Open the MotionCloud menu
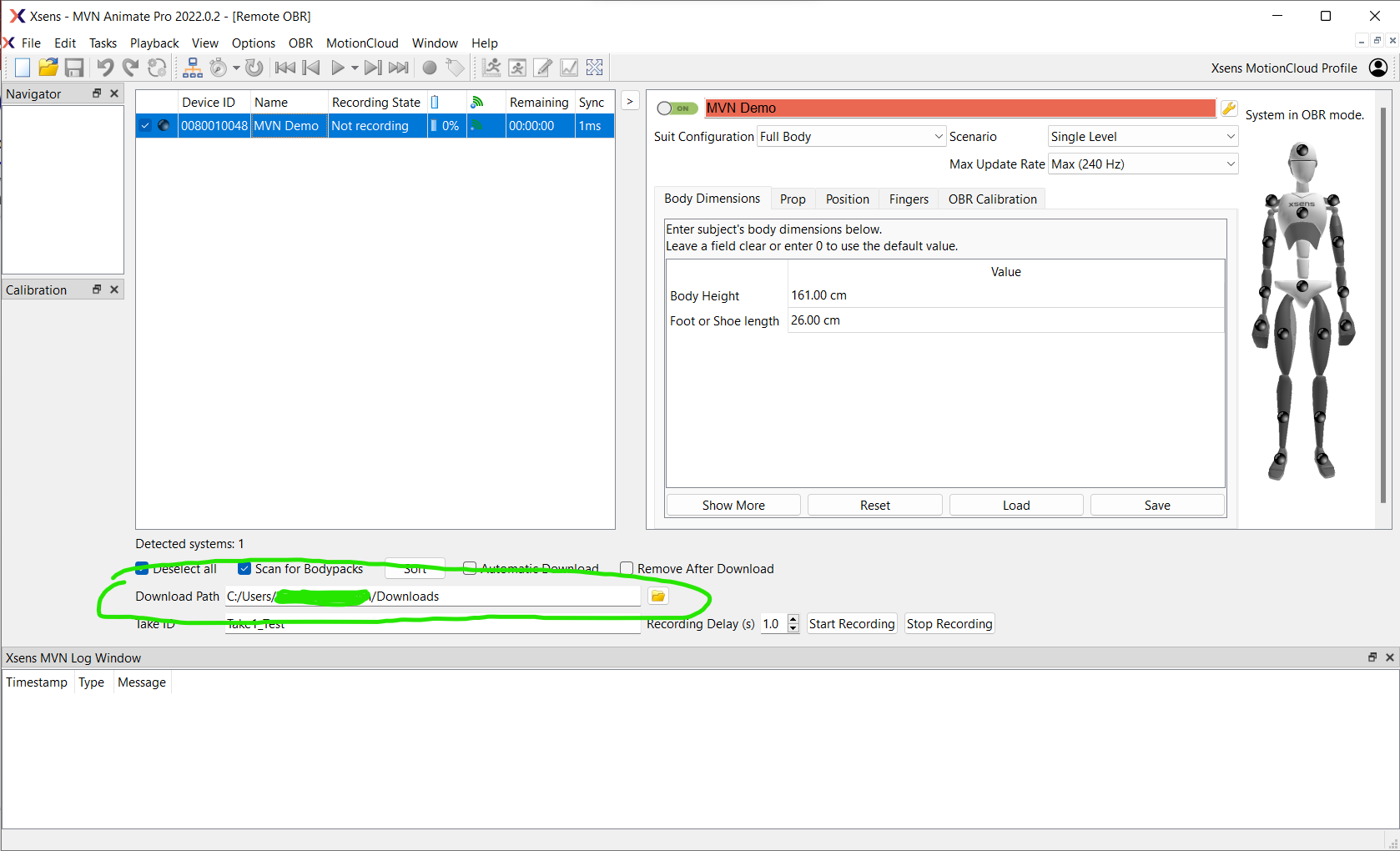The image size is (1400, 851). [362, 43]
